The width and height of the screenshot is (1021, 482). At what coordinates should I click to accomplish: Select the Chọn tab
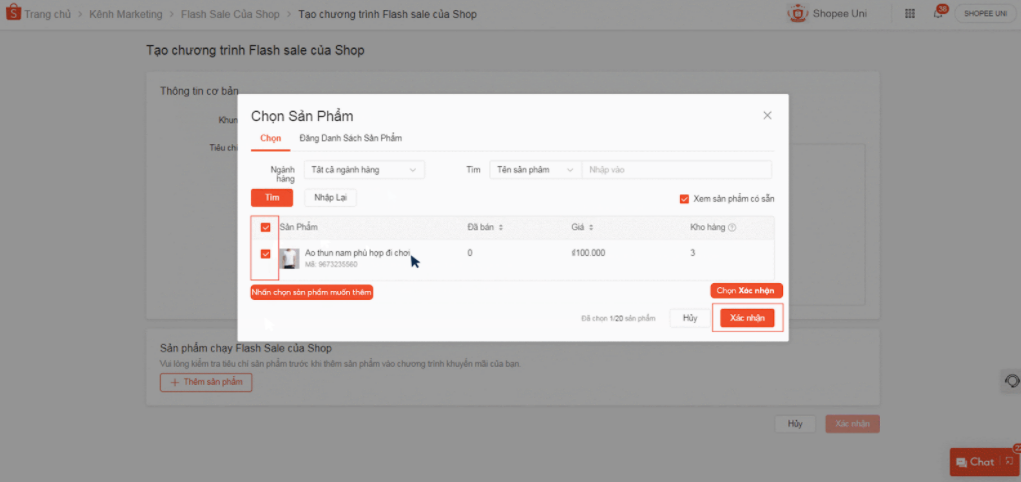pyautogui.click(x=270, y=138)
